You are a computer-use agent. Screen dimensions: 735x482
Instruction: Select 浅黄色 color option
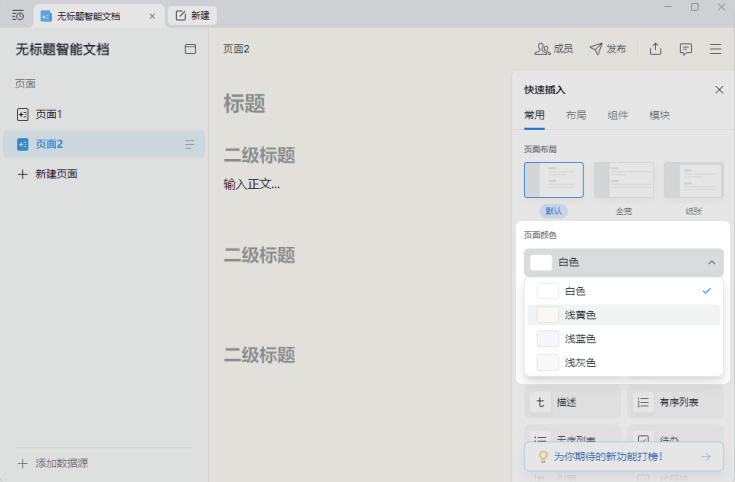(x=623, y=315)
